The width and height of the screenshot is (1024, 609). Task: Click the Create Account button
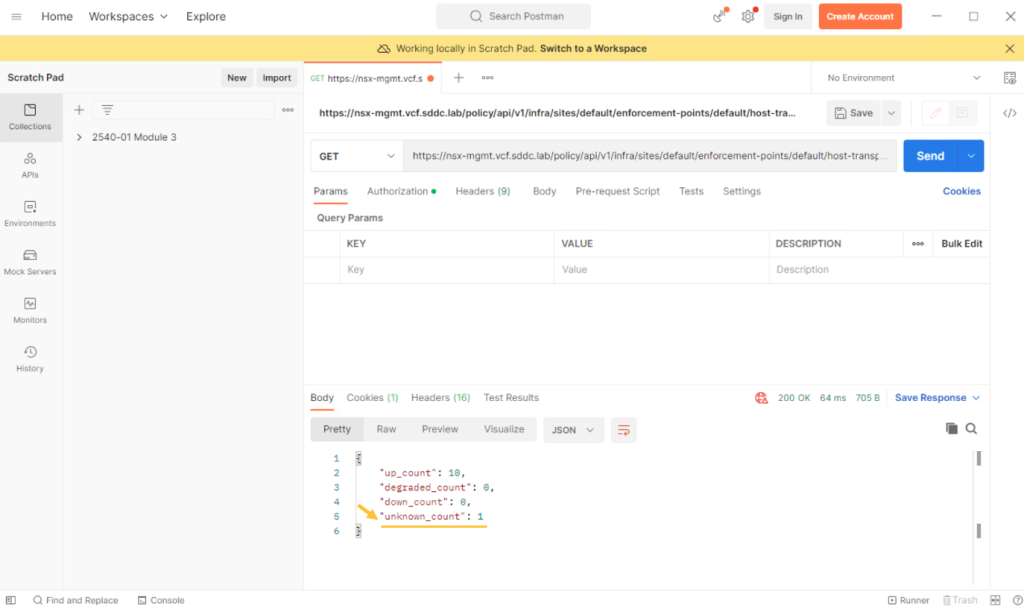pyautogui.click(x=860, y=16)
